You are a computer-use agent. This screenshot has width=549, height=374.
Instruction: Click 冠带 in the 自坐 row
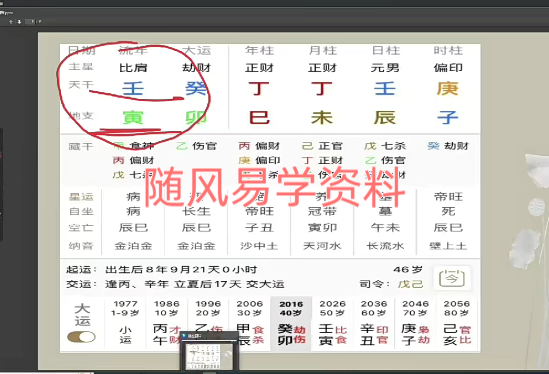tap(322, 211)
